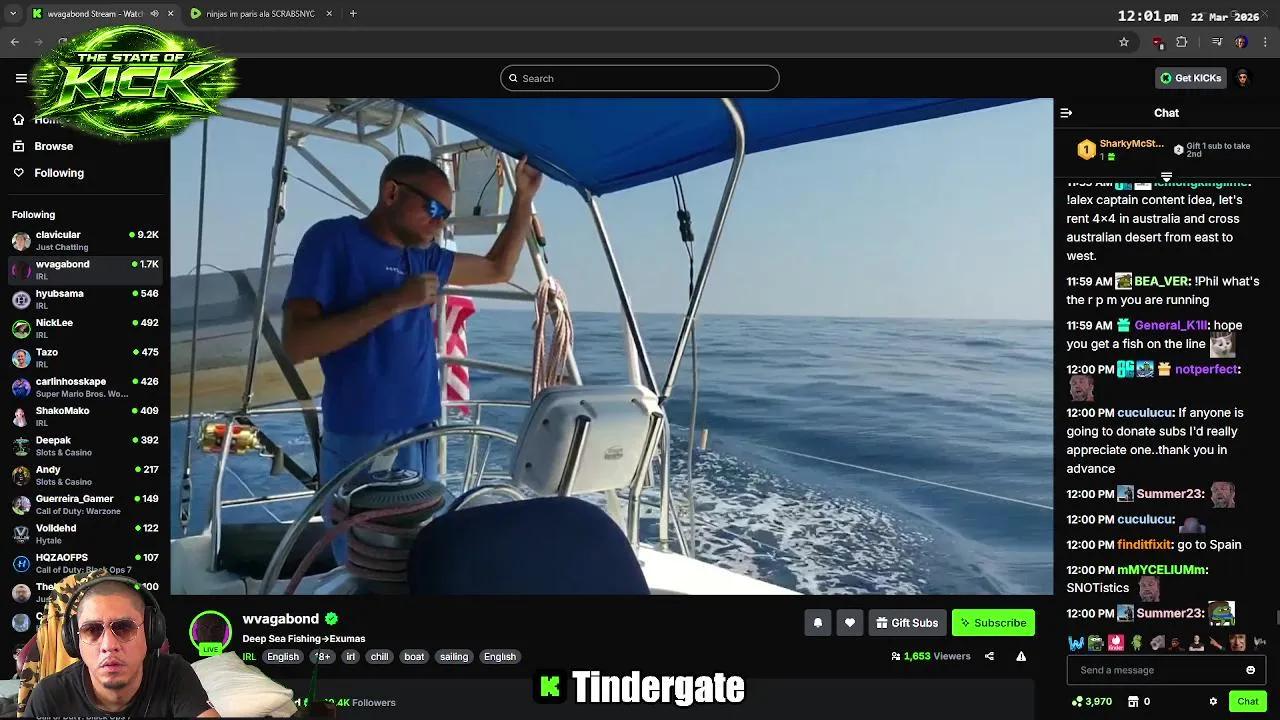Image resolution: width=1280 pixels, height=720 pixels.
Task: Click the Following sidebar link
Action: coord(59,173)
